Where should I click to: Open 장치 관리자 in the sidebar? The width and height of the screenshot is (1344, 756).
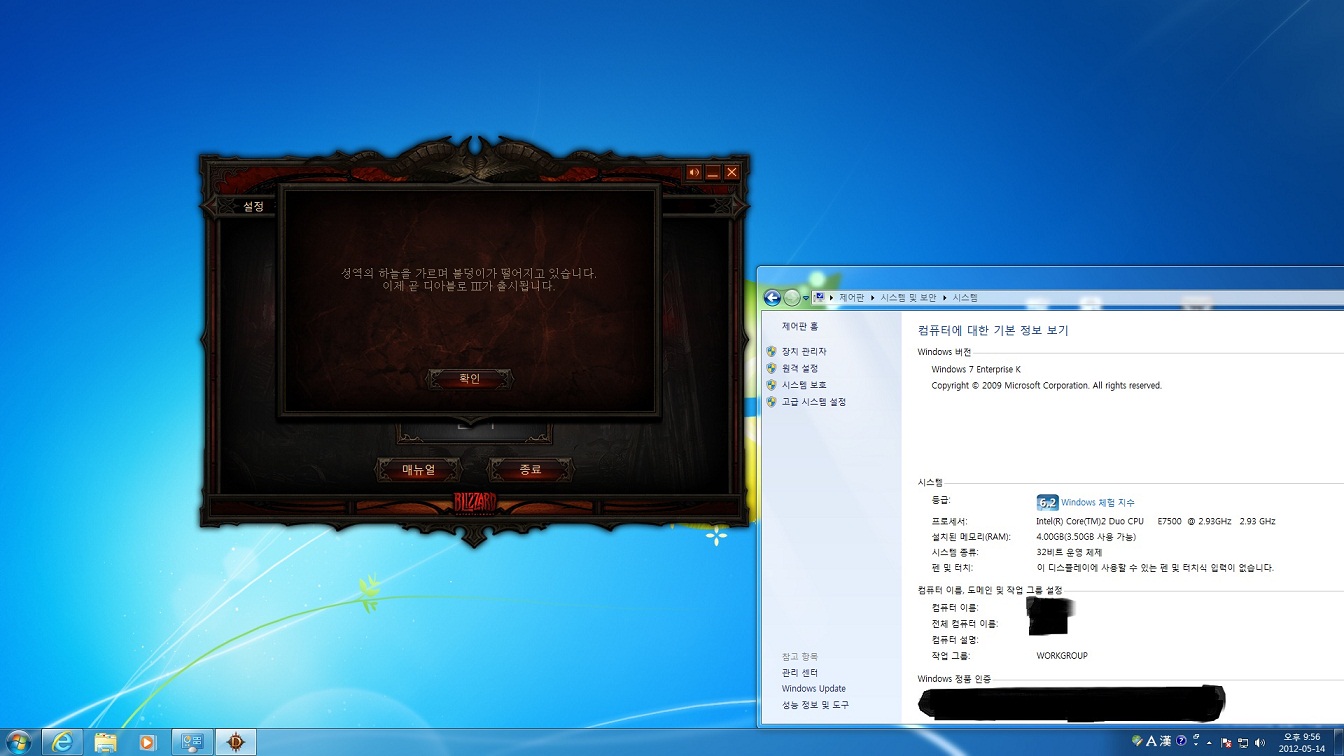tap(804, 352)
